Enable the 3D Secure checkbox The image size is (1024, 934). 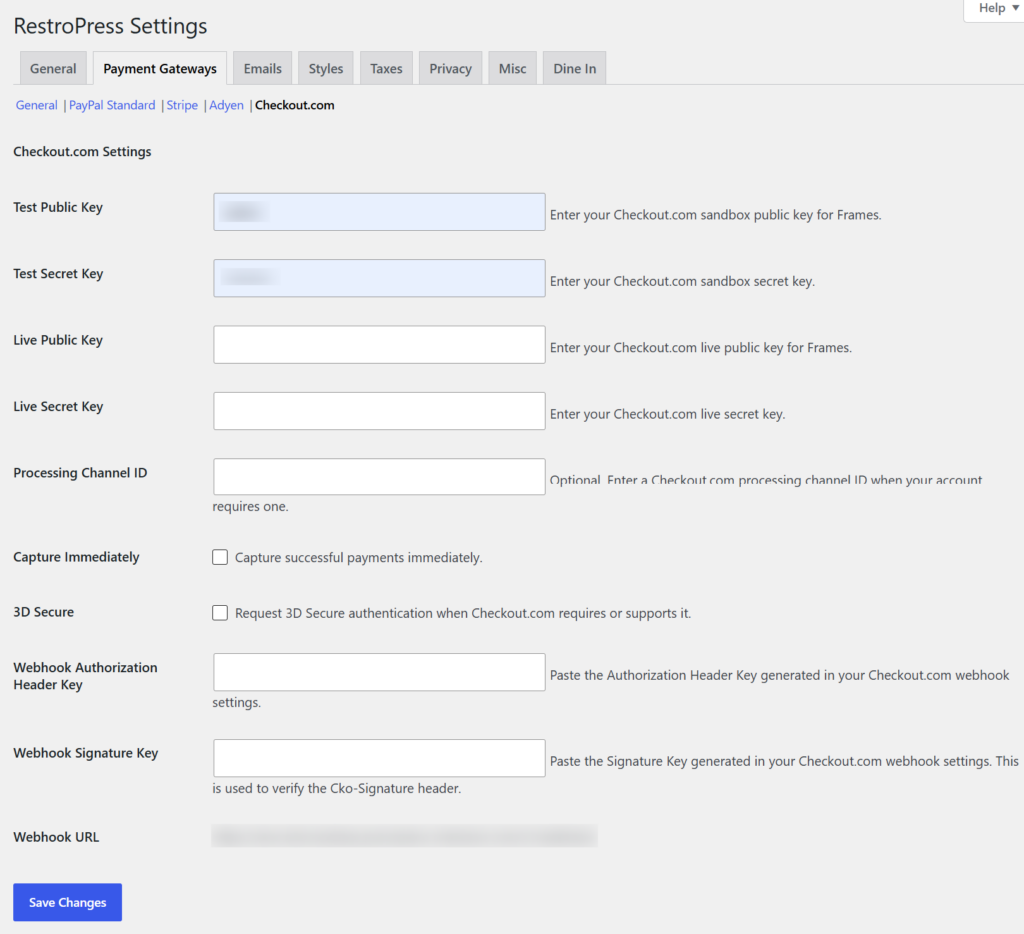click(220, 613)
